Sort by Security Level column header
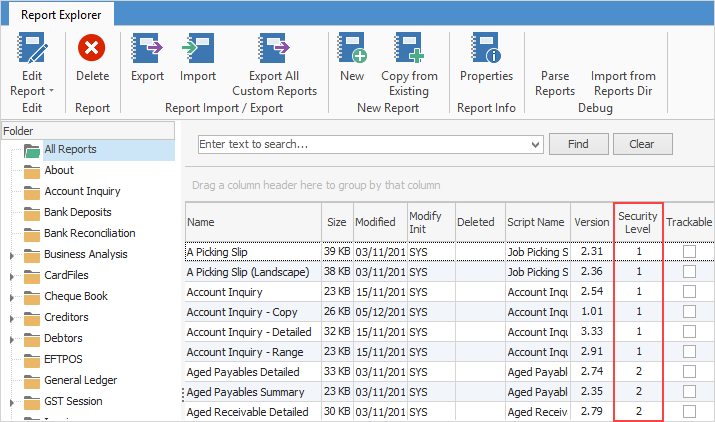715x422 pixels. (x=637, y=222)
